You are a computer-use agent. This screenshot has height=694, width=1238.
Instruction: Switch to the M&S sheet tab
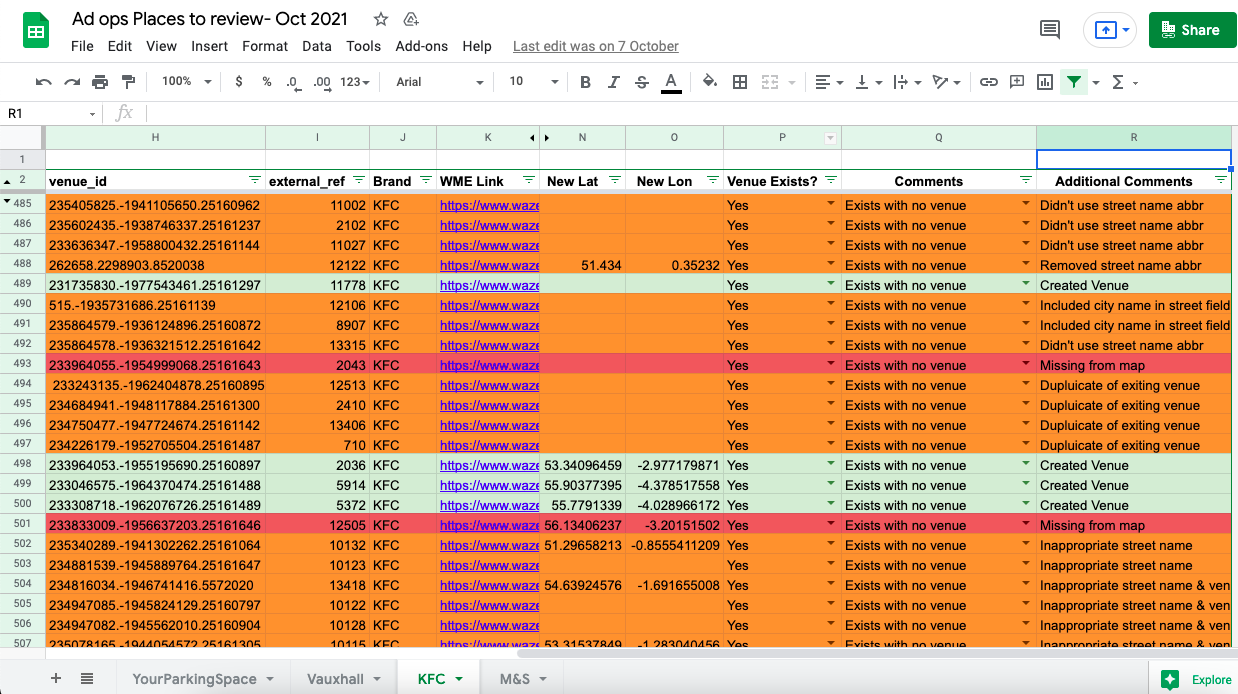pos(515,678)
